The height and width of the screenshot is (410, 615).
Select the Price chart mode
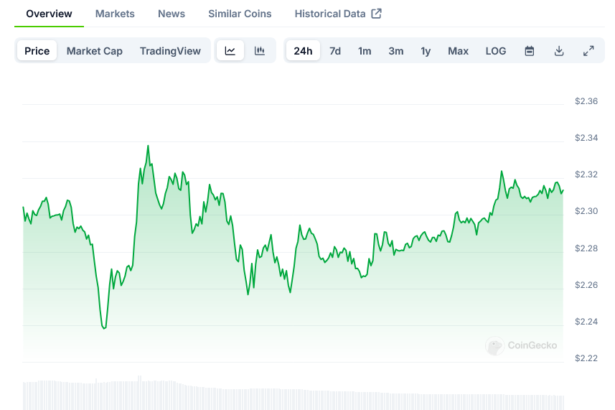37,51
